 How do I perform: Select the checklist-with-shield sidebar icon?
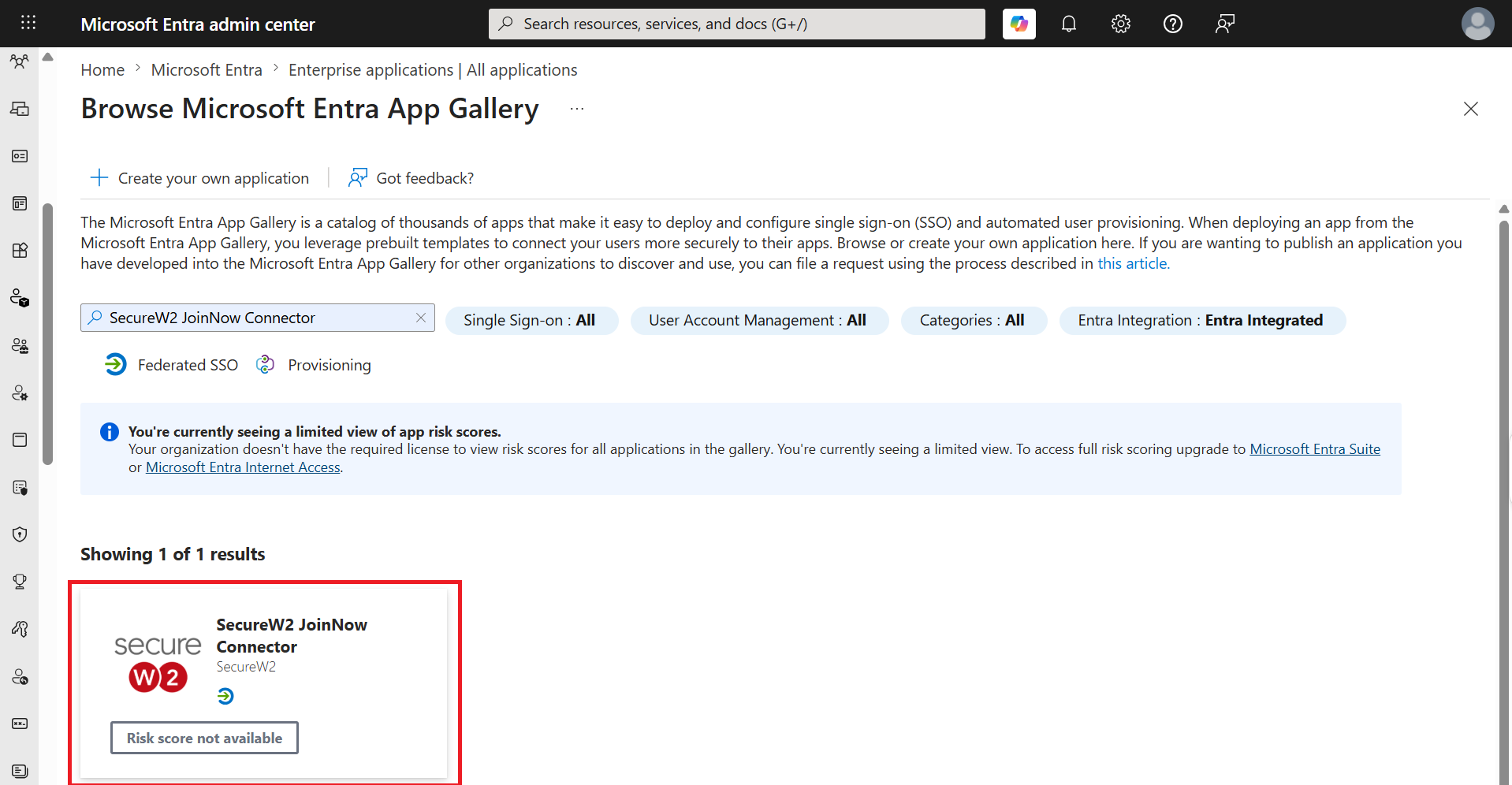pos(20,488)
